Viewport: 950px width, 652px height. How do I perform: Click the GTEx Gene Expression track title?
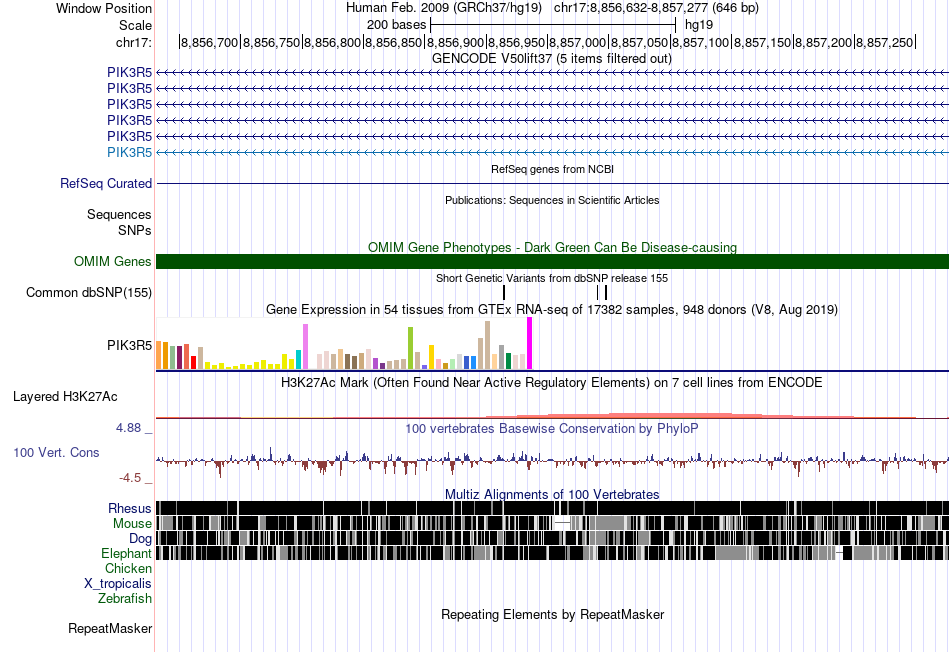552,310
